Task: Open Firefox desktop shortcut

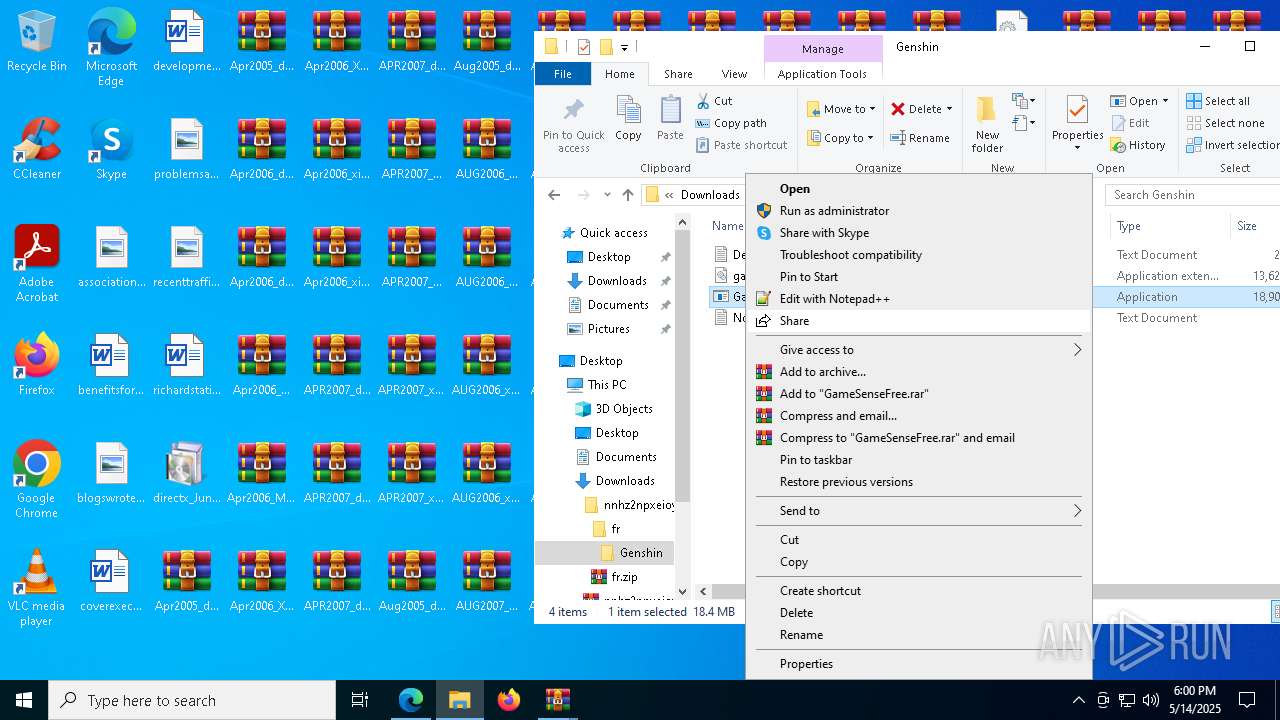Action: click(x=37, y=365)
